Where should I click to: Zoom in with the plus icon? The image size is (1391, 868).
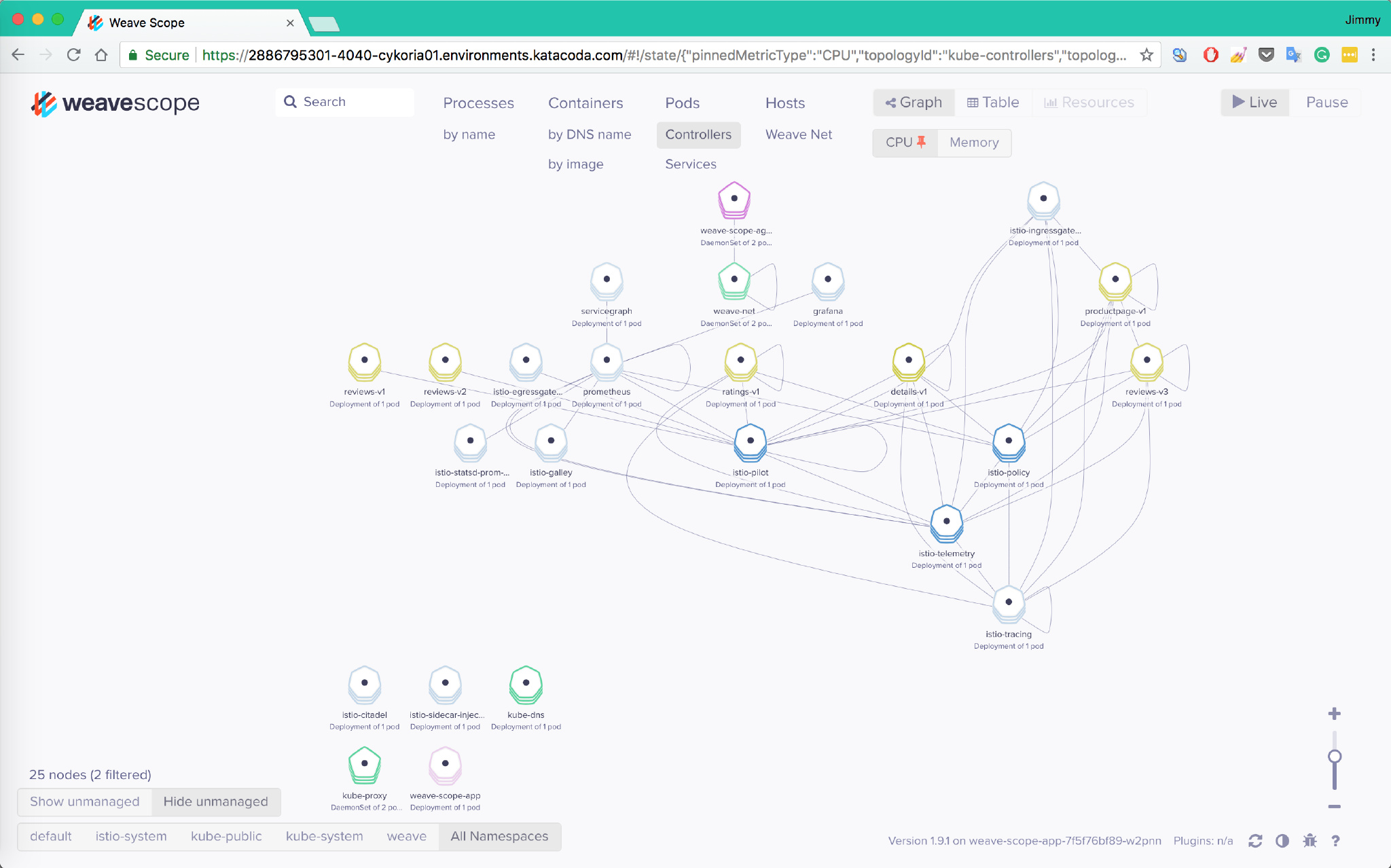[x=1334, y=714]
